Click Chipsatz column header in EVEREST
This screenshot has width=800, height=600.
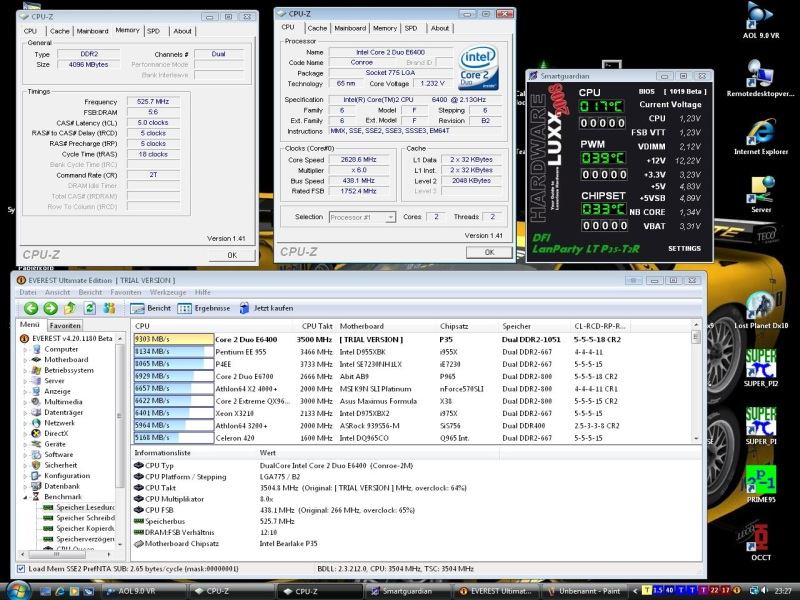467,326
